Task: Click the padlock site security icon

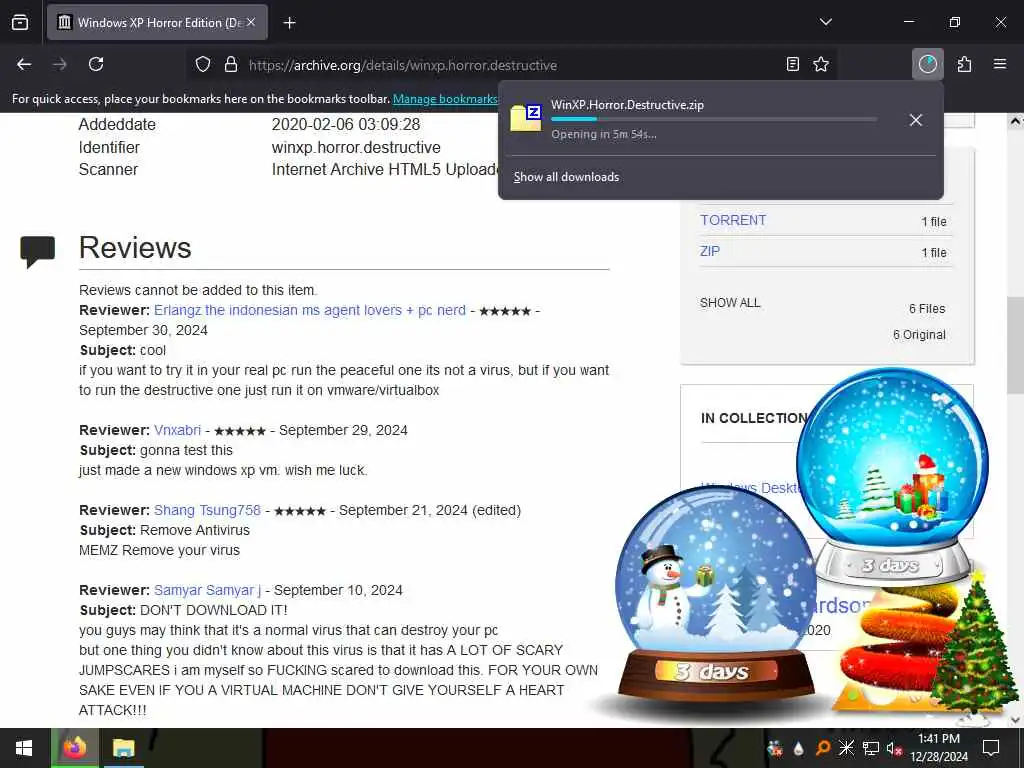Action: point(231,65)
